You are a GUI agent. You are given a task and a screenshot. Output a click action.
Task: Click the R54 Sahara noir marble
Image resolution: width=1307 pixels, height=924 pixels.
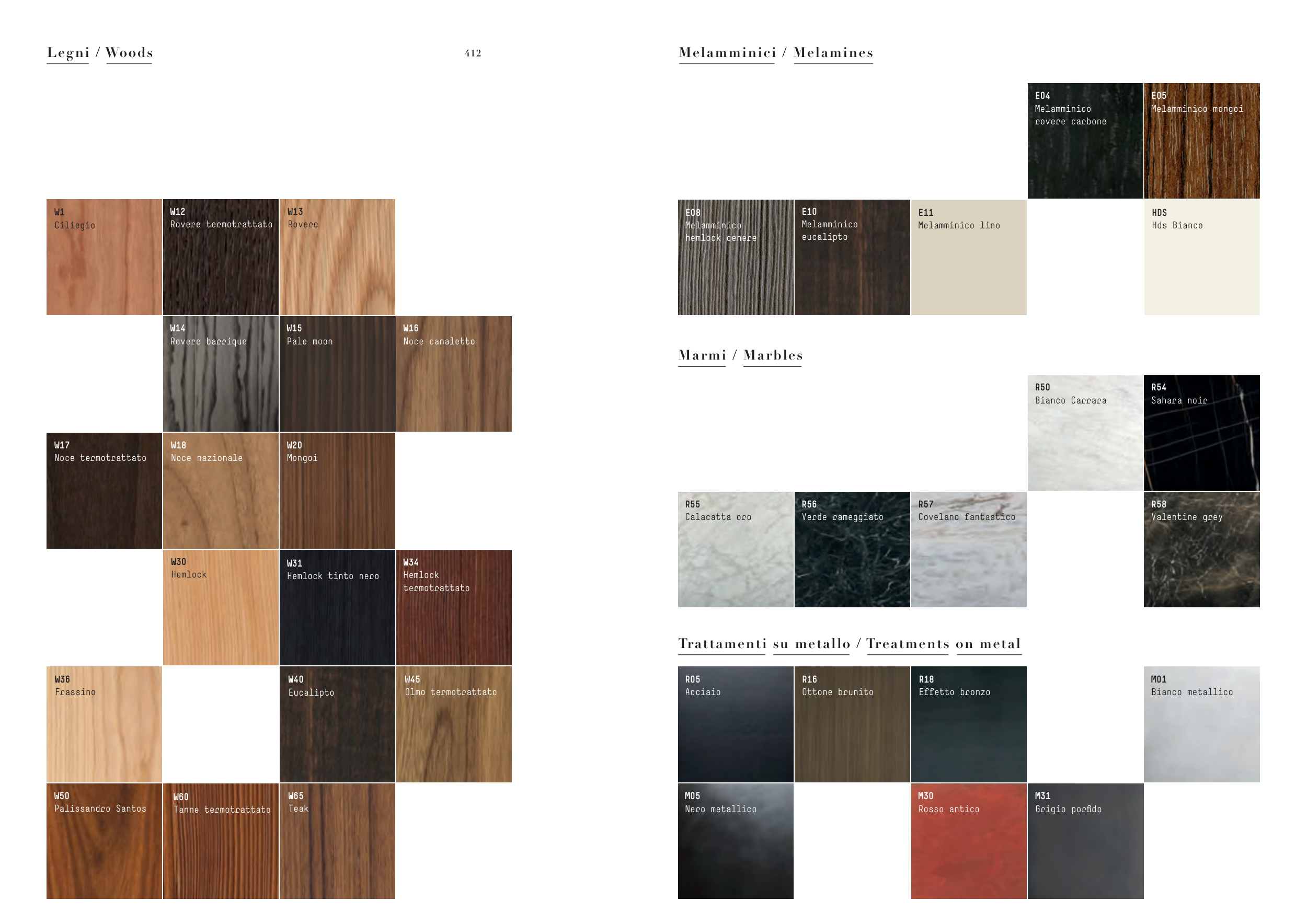click(1202, 432)
